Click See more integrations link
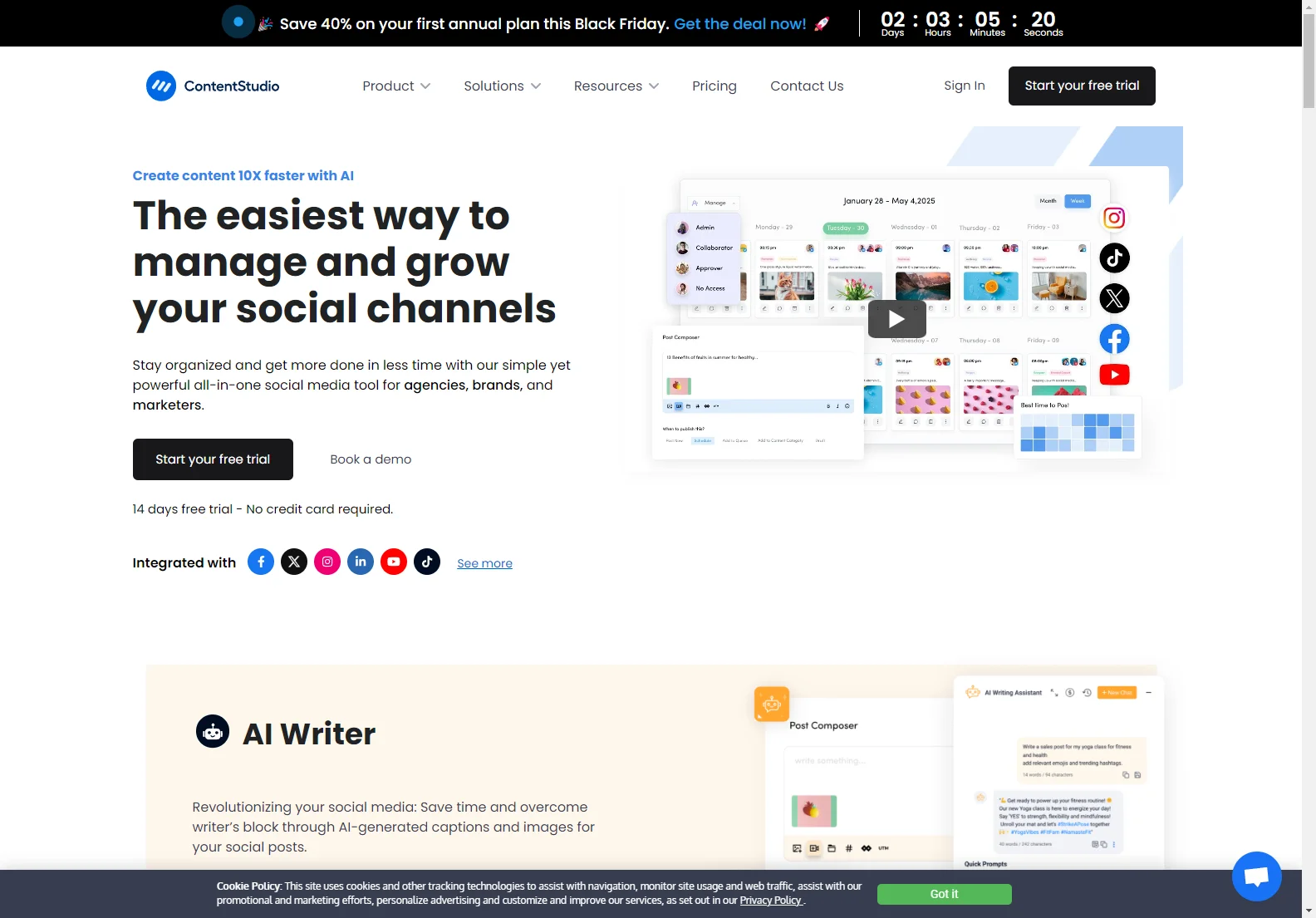Viewport: 1316px width, 918px height. [x=484, y=563]
